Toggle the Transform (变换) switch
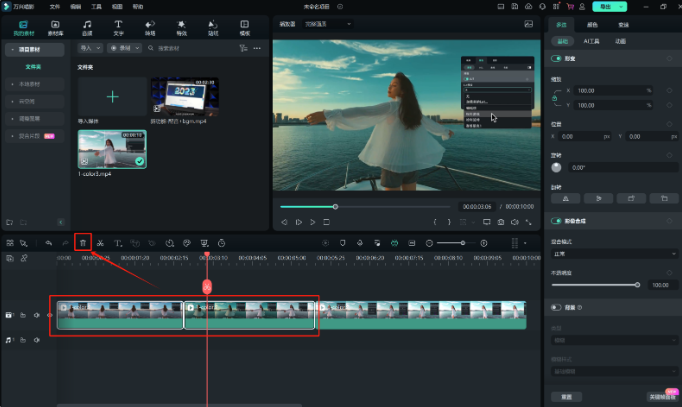This screenshot has height=407, width=682. pyautogui.click(x=555, y=59)
